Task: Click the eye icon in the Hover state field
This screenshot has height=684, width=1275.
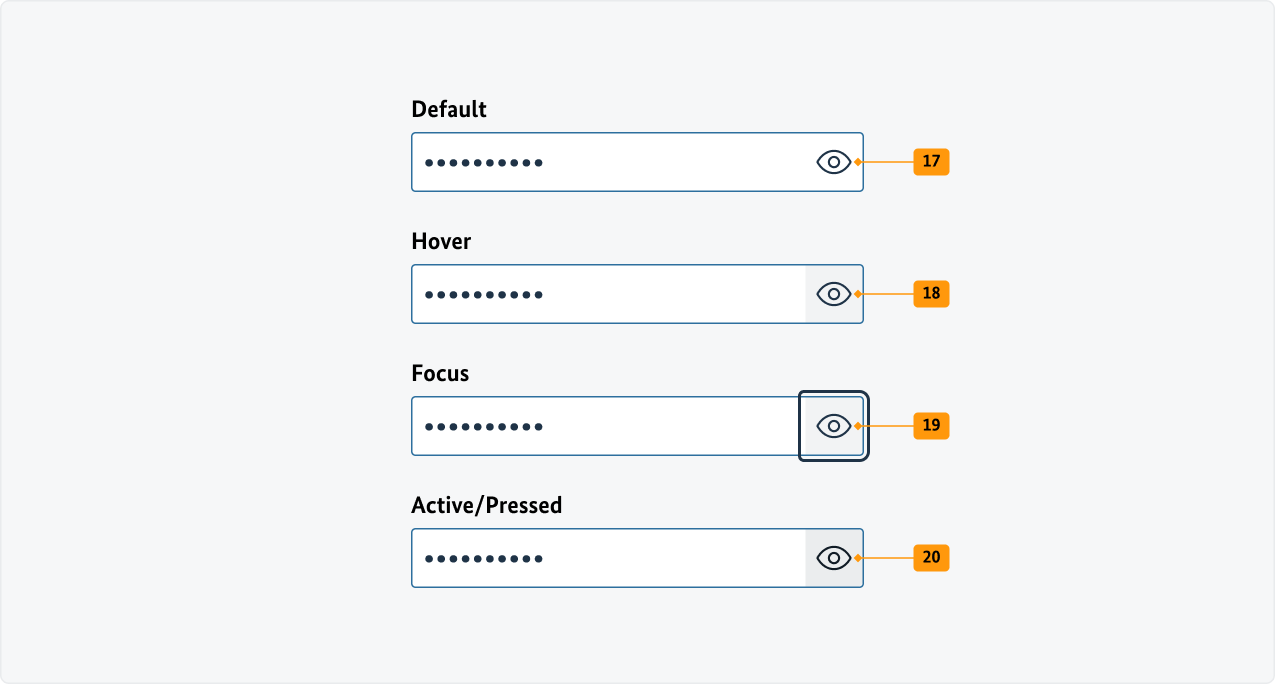Action: click(833, 293)
